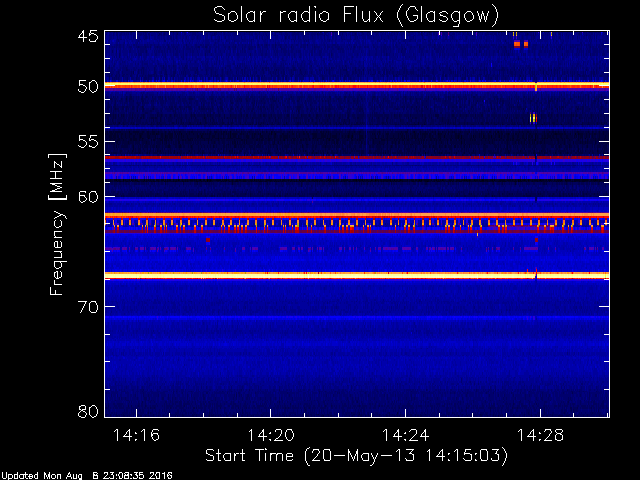Click the red emission band near 56.5 MHz

[357, 157]
